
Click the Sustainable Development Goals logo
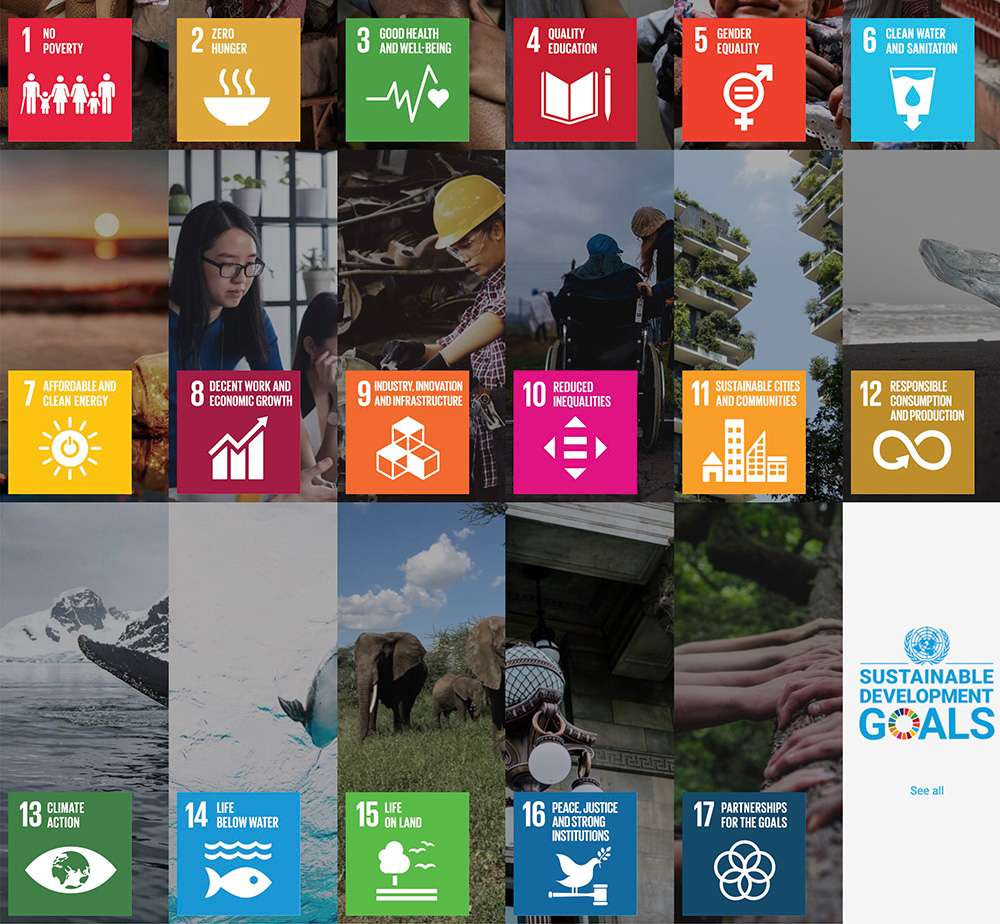coord(927,684)
